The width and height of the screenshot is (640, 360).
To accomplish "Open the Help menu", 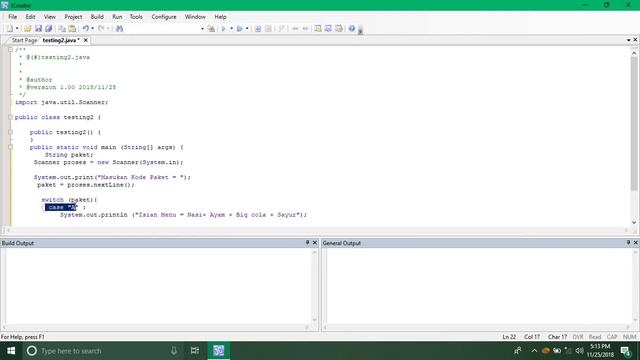I will (220, 17).
